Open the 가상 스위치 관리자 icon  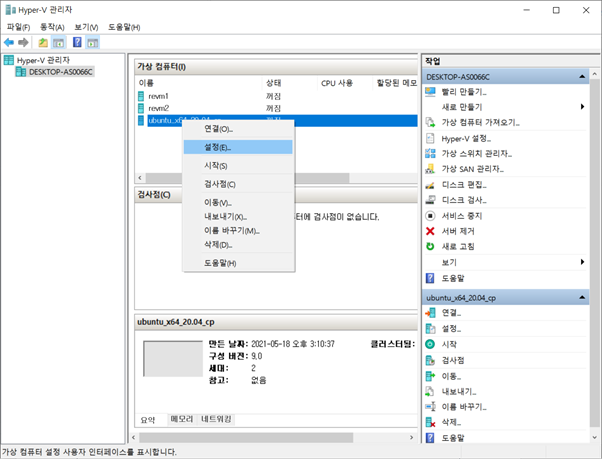tap(430, 154)
